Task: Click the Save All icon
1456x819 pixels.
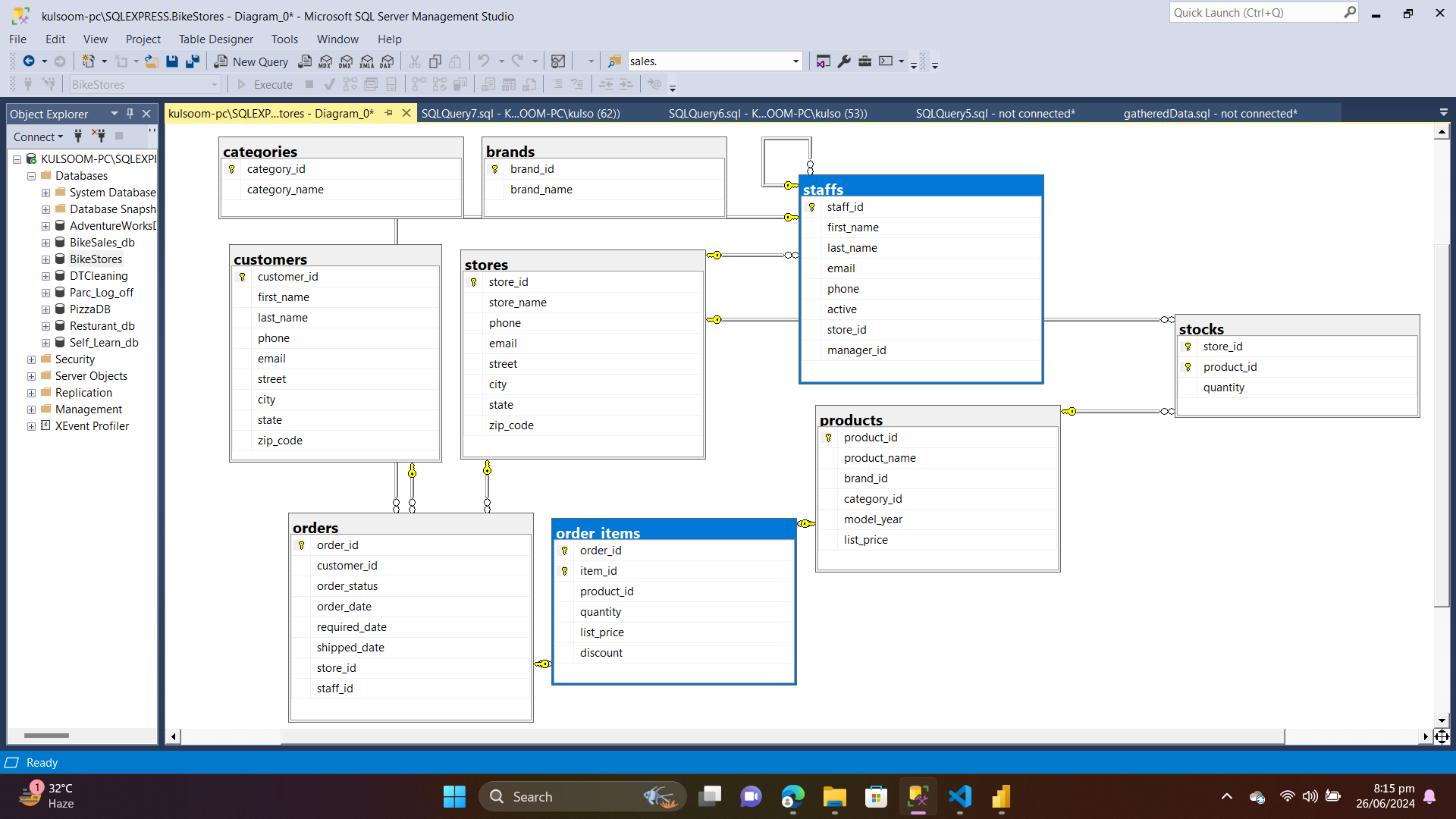Action: [193, 61]
